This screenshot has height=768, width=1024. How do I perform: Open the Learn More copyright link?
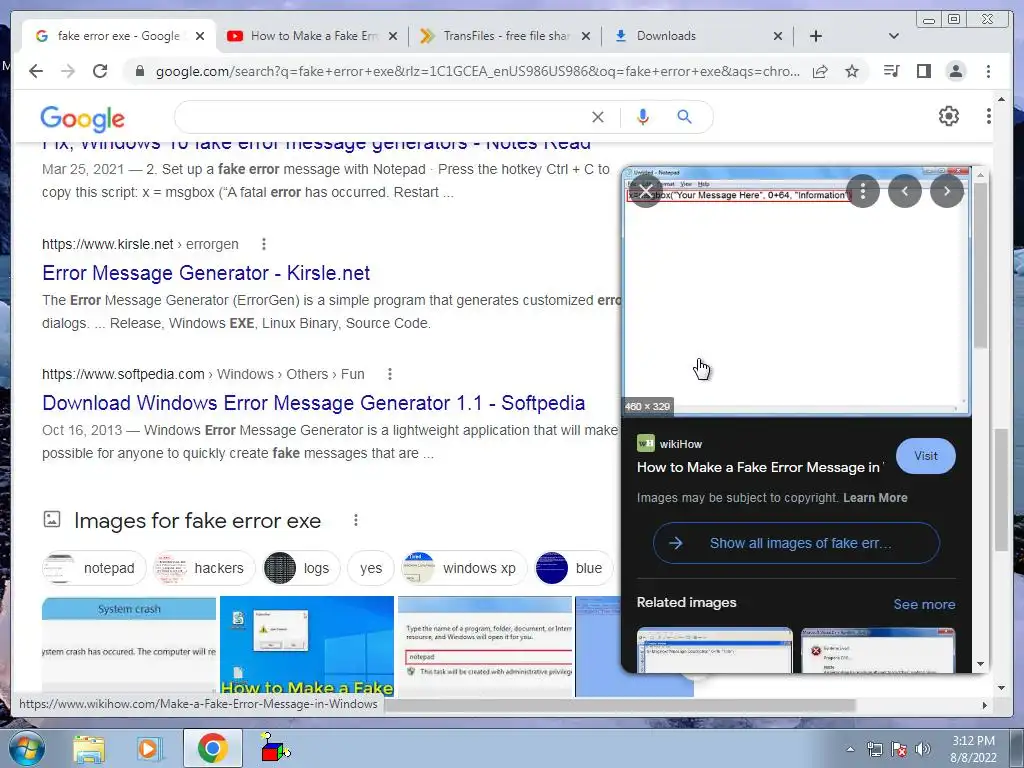click(x=875, y=498)
